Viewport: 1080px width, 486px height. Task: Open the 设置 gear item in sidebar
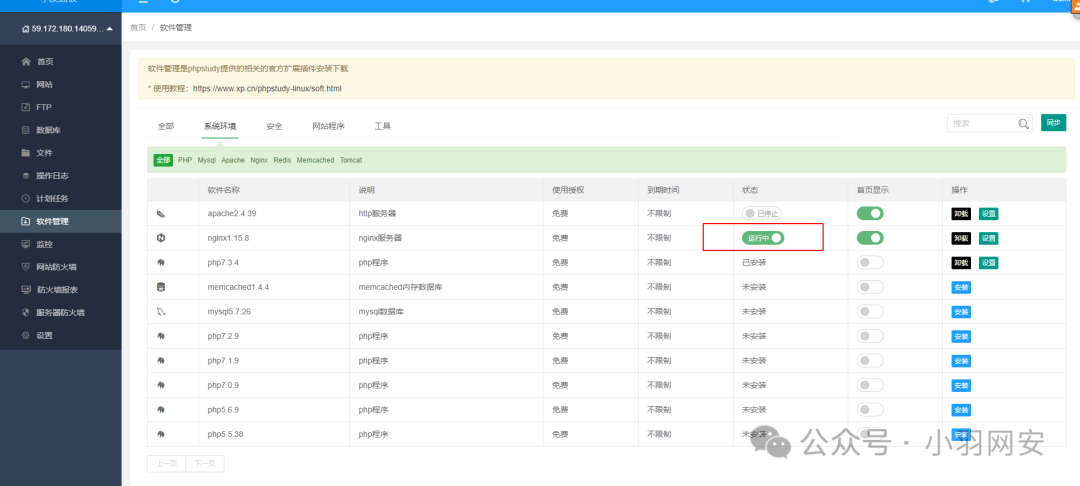click(61, 335)
